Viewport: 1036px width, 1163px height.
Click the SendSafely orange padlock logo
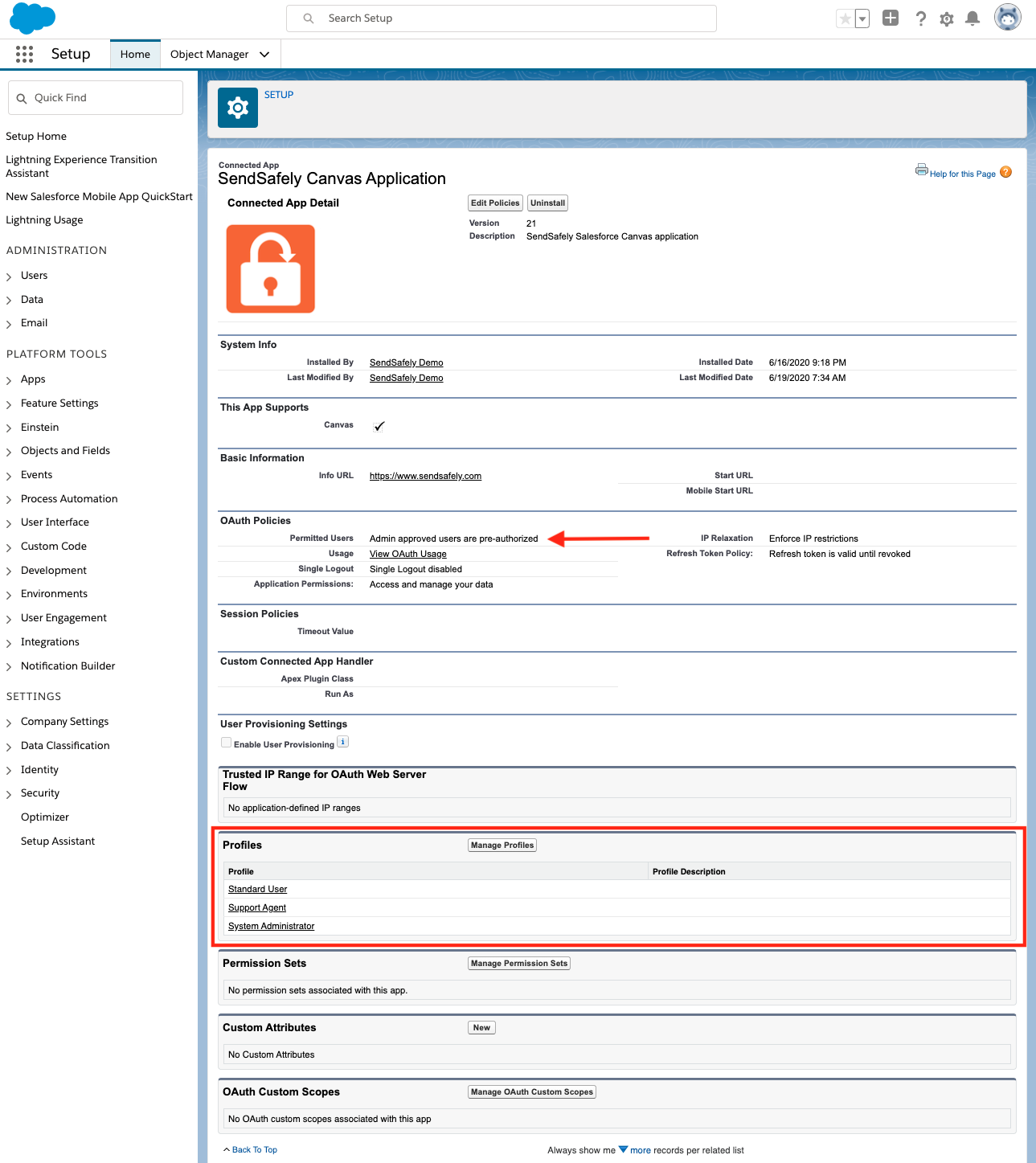[271, 268]
